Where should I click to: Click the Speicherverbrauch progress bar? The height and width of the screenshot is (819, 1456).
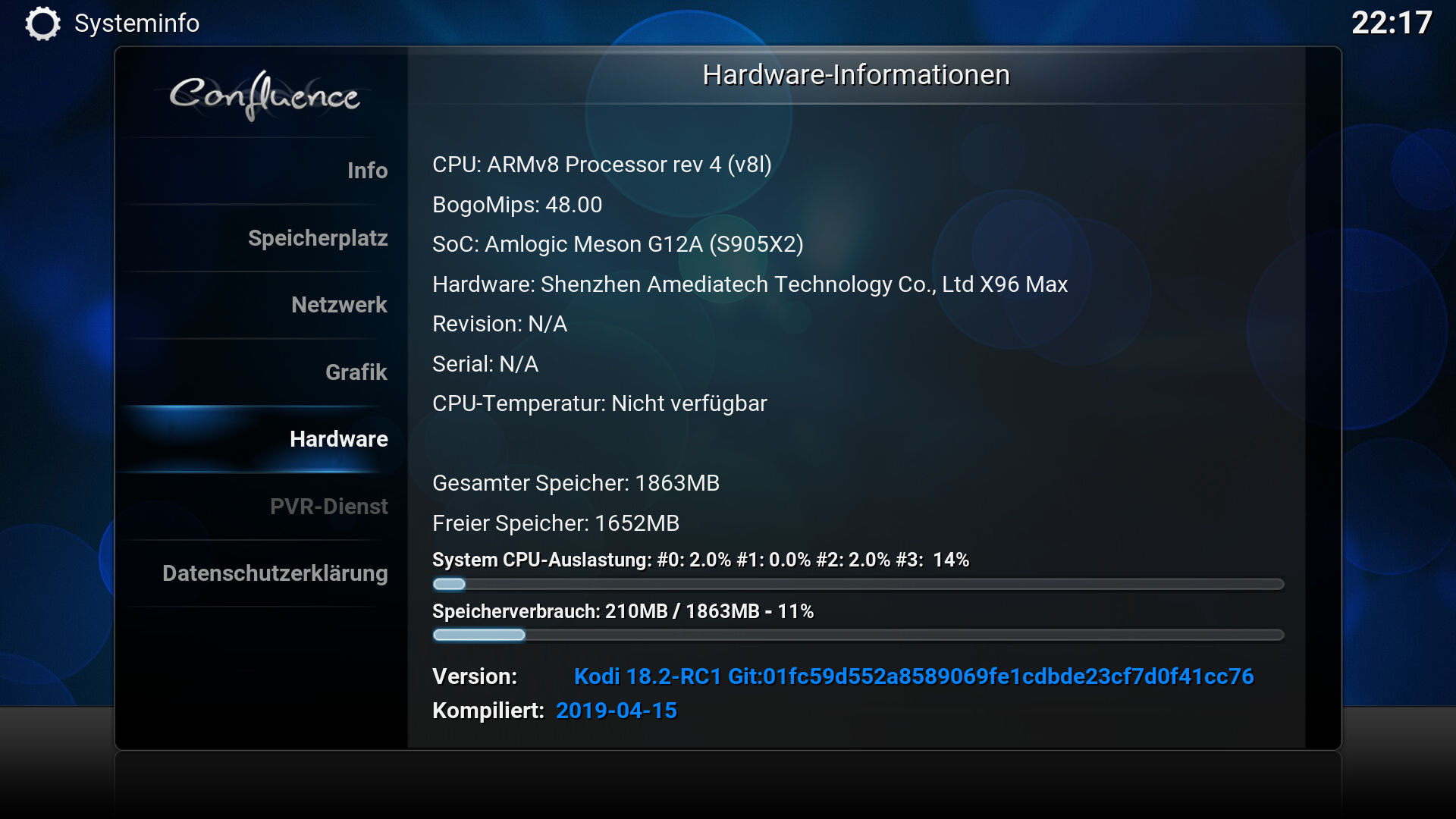[x=858, y=635]
